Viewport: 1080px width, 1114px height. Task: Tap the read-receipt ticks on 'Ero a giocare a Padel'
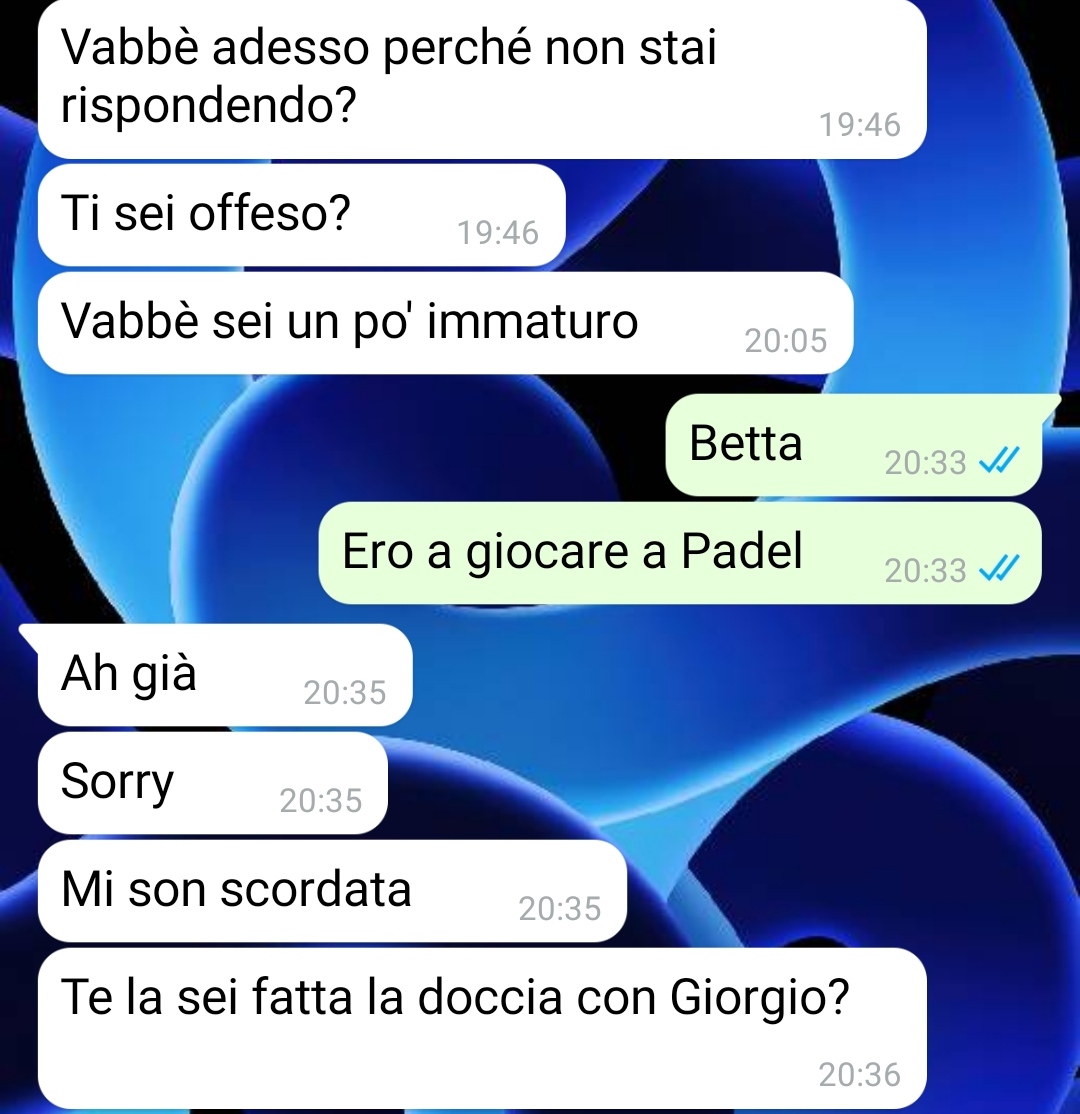click(x=999, y=568)
